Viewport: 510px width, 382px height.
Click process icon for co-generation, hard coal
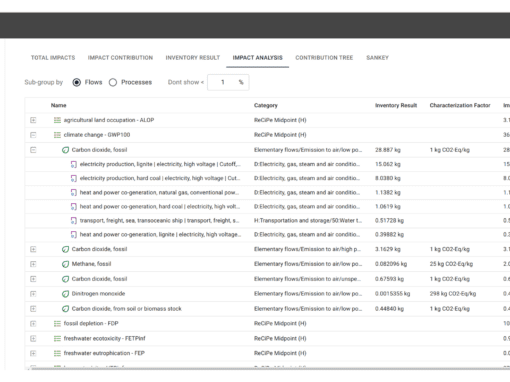(x=74, y=207)
